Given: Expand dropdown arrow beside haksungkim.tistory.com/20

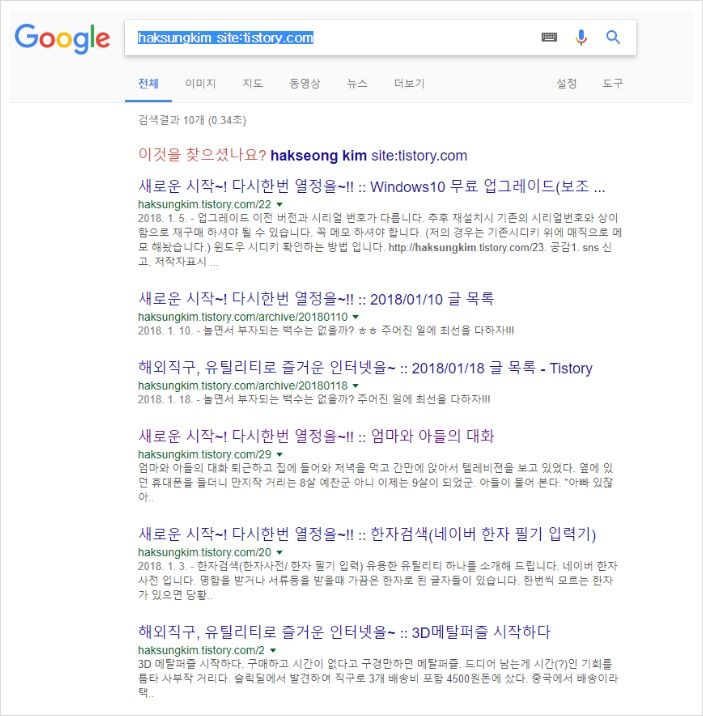Looking at the screenshot, I should click(280, 552).
